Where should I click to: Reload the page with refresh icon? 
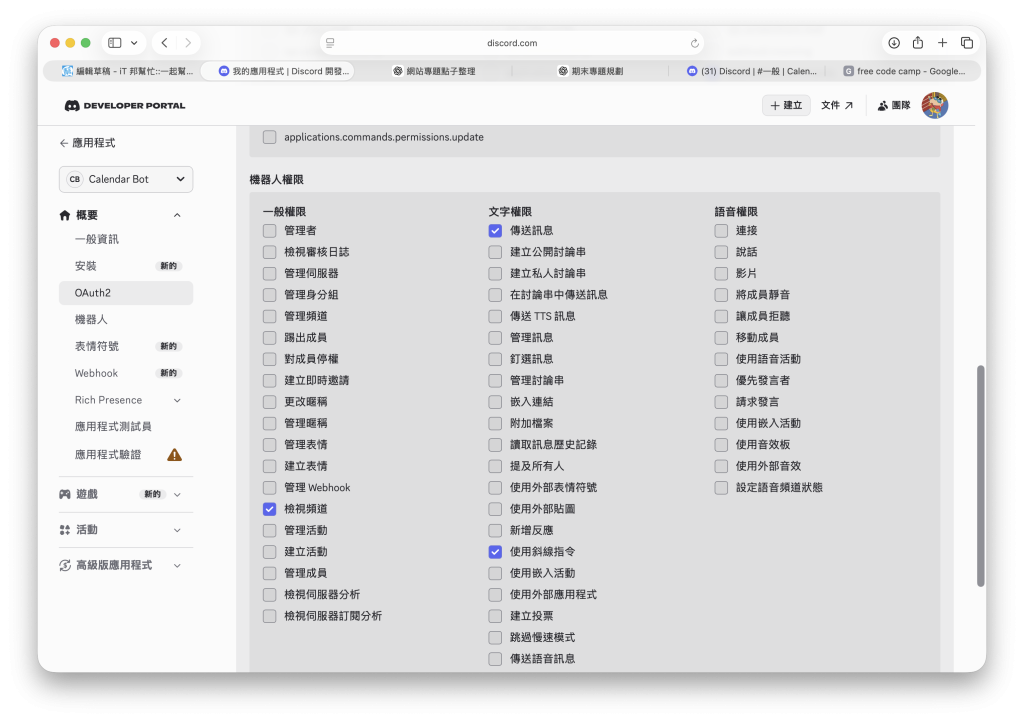click(694, 43)
